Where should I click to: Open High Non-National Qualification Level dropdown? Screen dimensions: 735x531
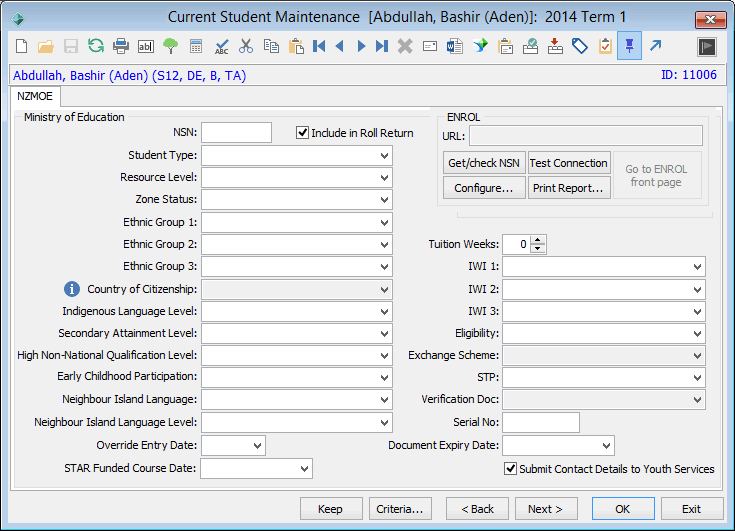(x=384, y=356)
